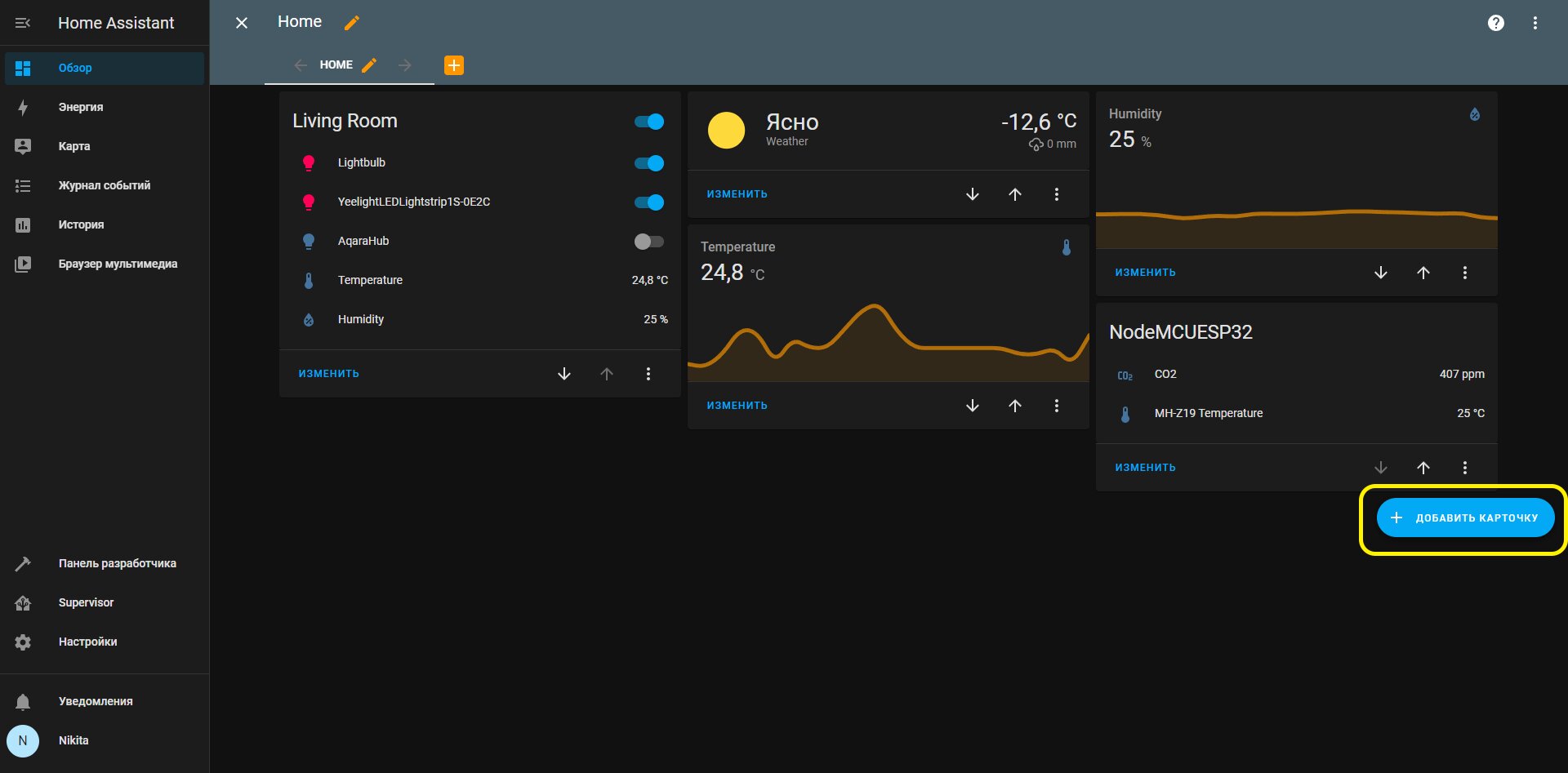1568x773 pixels.
Task: Open the NodeMCUESP32 card three-dot menu
Action: coord(1465,468)
